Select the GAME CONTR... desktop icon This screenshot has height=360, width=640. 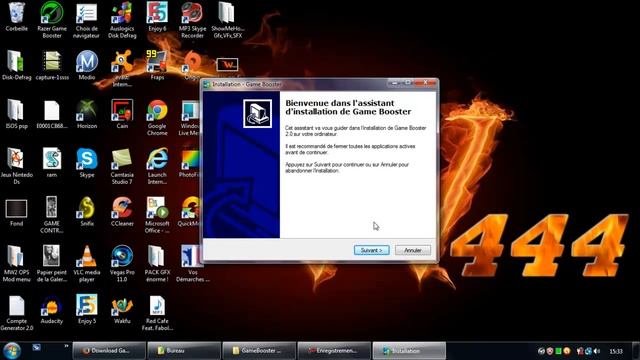coord(52,214)
